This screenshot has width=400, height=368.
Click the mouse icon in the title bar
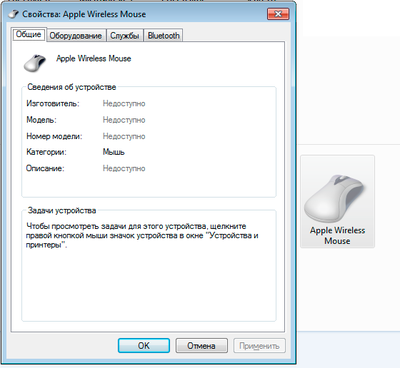point(13,14)
